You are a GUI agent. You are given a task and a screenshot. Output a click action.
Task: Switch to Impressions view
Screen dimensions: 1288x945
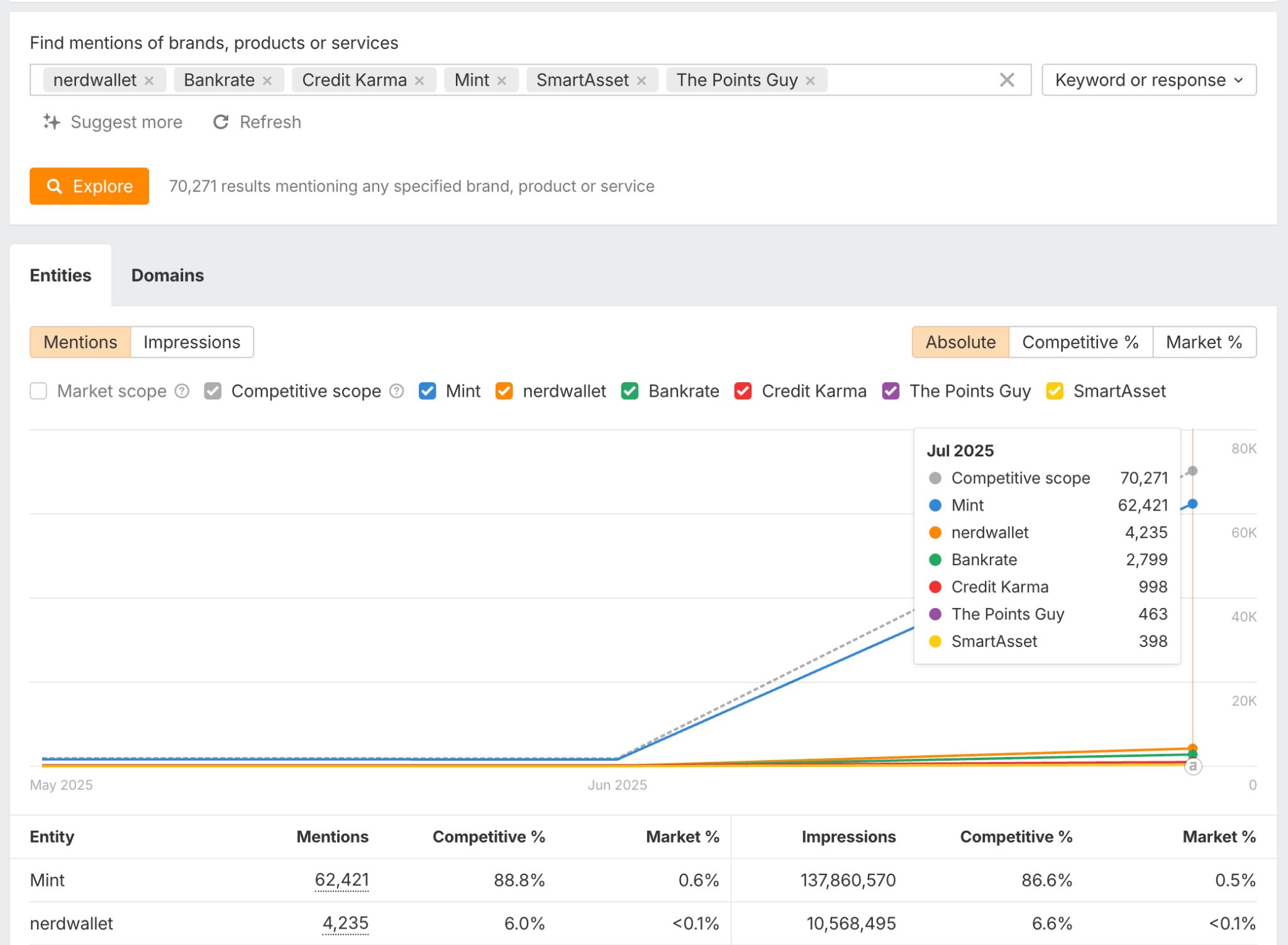tap(191, 341)
